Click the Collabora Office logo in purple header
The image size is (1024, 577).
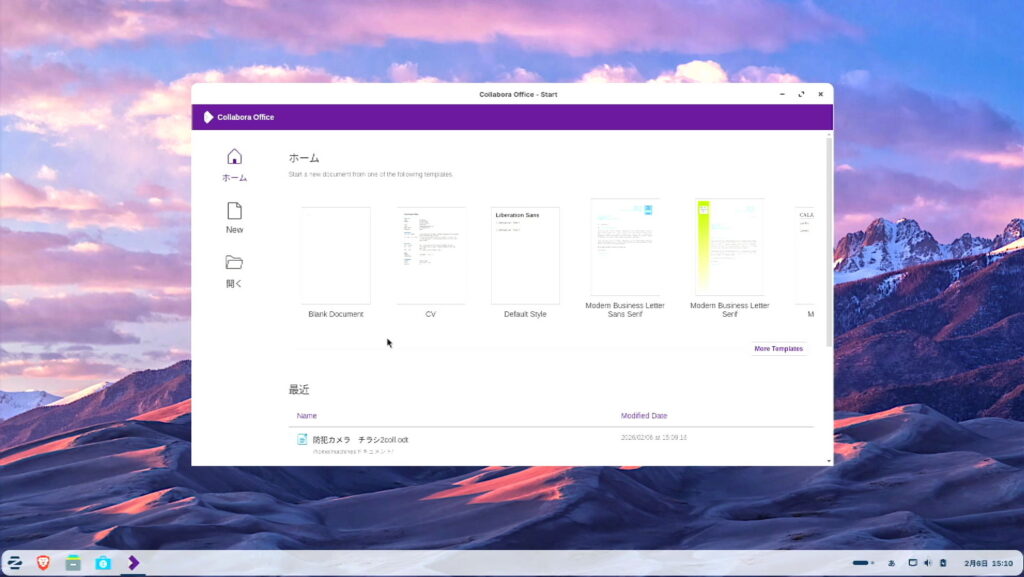click(209, 117)
